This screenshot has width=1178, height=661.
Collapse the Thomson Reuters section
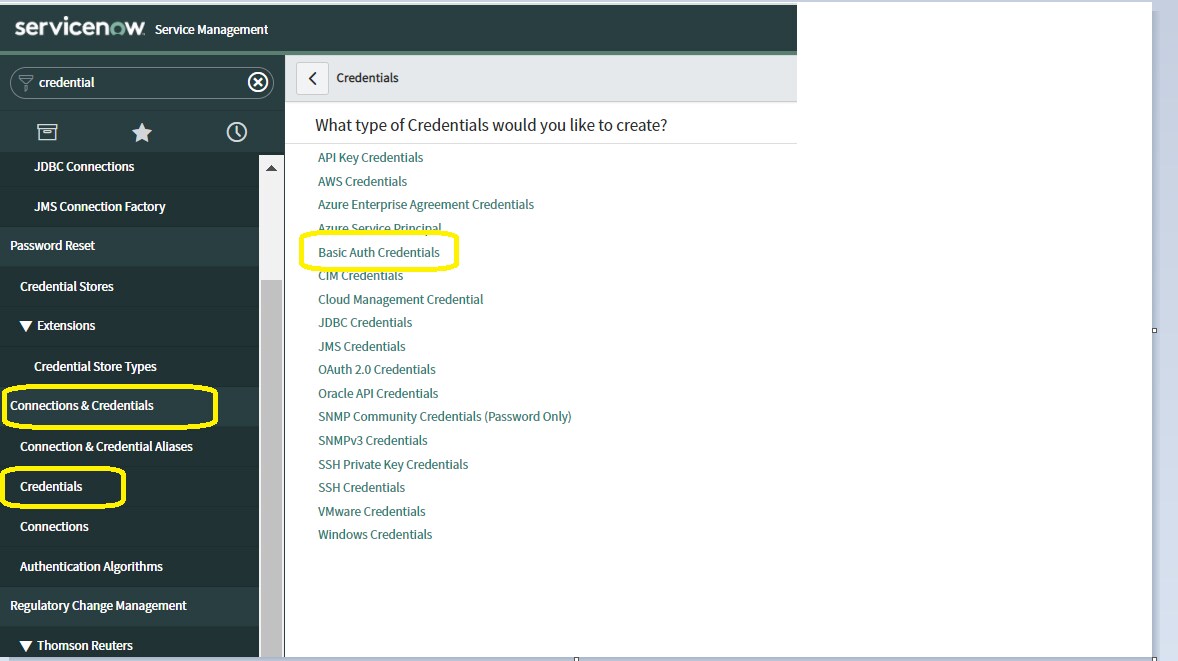click(x=26, y=646)
